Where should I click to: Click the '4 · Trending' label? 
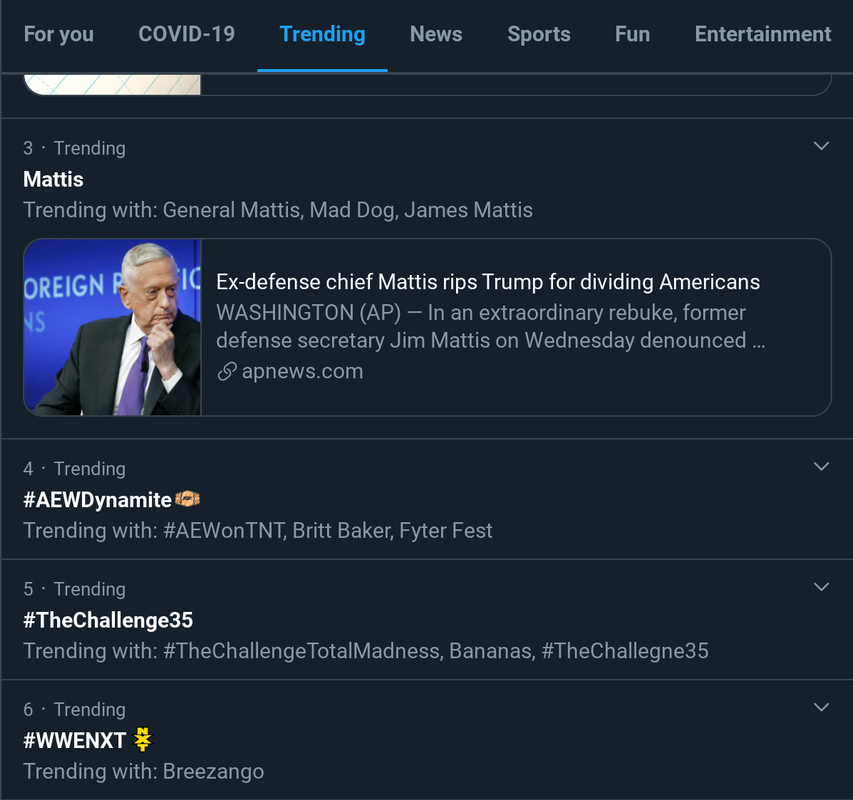coord(75,469)
